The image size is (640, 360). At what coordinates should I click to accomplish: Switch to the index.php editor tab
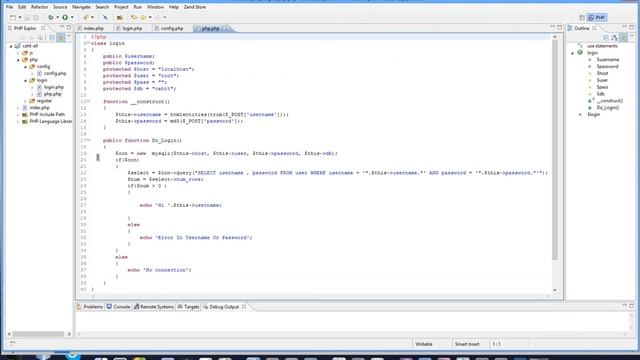click(x=93, y=29)
